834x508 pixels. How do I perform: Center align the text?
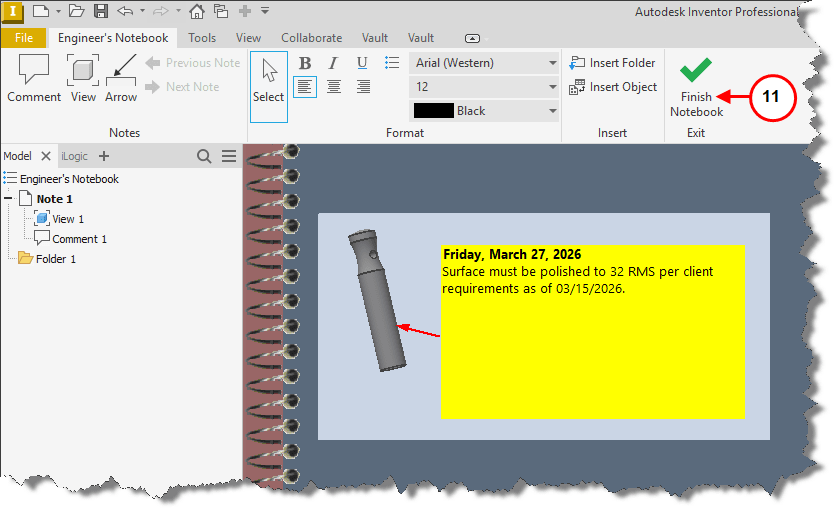click(333, 87)
